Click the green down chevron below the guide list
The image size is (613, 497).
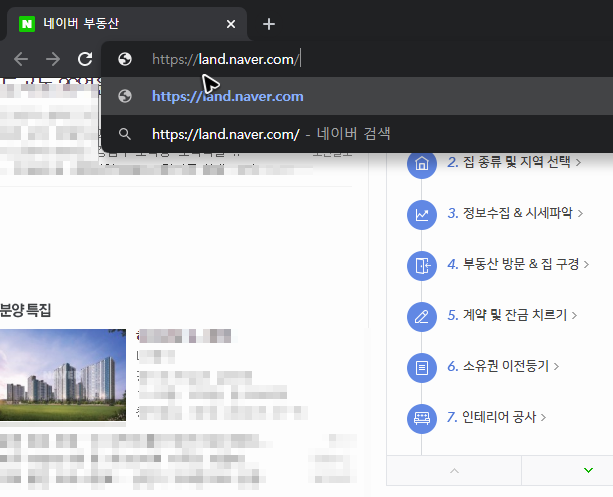point(588,470)
